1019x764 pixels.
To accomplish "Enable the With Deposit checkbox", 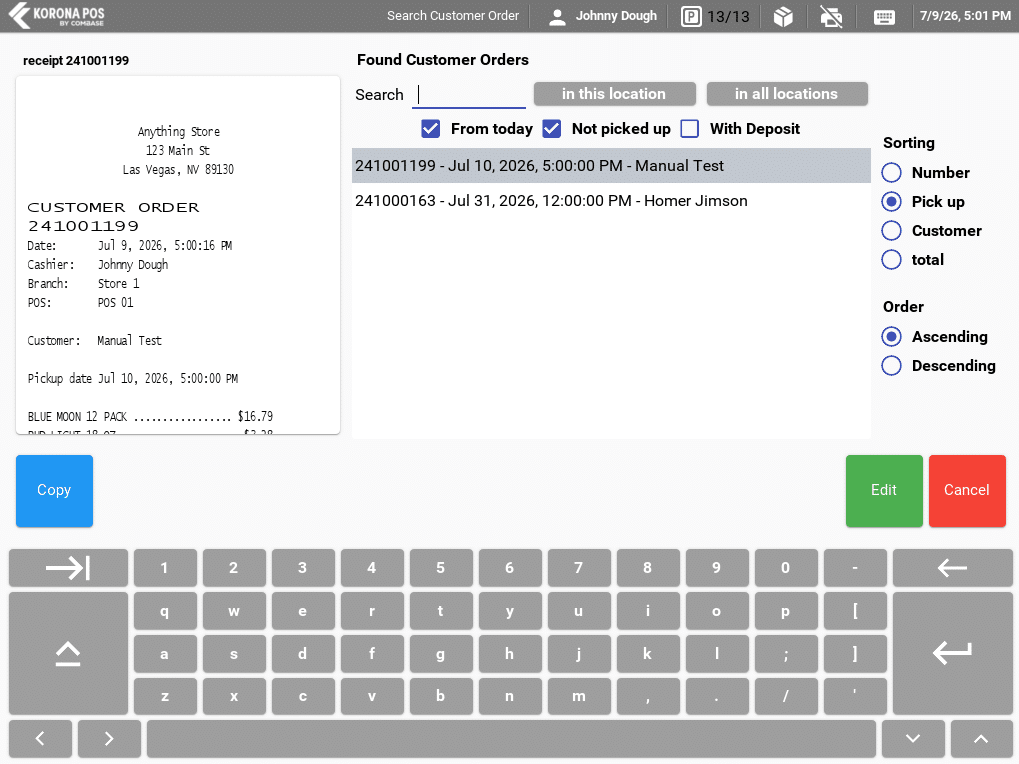I will click(x=690, y=129).
